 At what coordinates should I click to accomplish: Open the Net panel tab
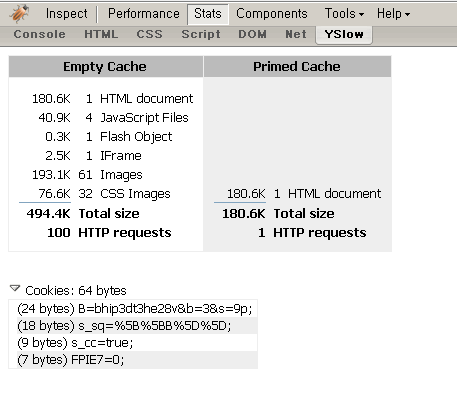(x=296, y=34)
